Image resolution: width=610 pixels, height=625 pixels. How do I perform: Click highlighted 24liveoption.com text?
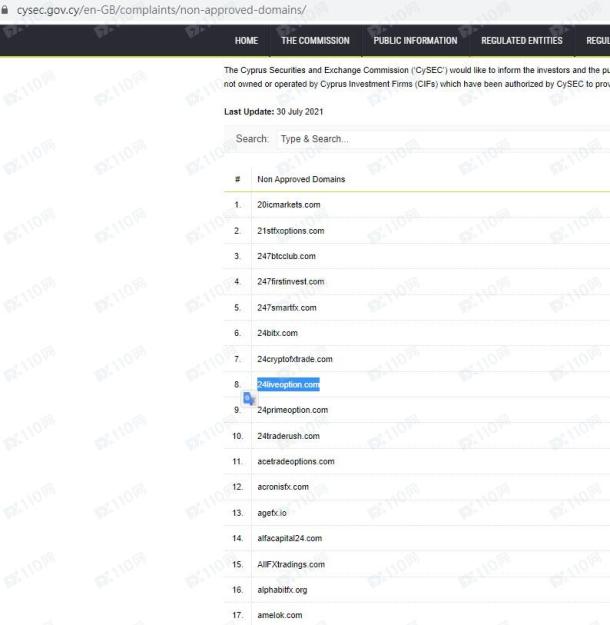click(x=288, y=385)
